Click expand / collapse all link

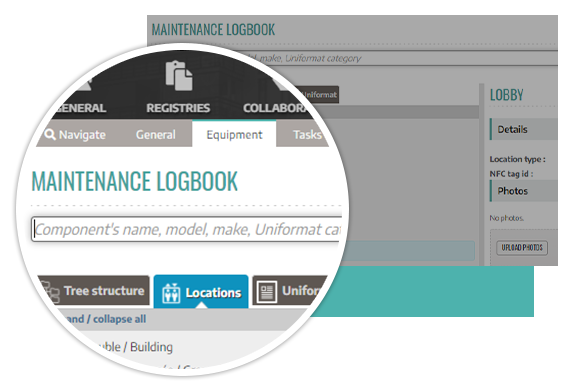tap(105, 319)
